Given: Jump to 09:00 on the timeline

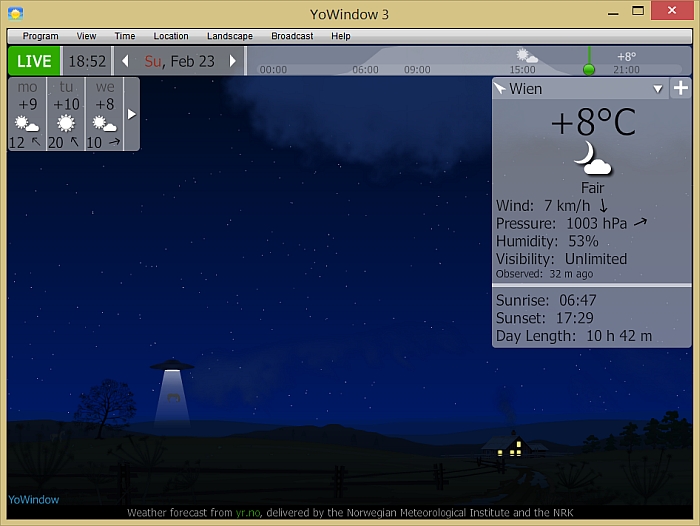Looking at the screenshot, I should click(417, 70).
